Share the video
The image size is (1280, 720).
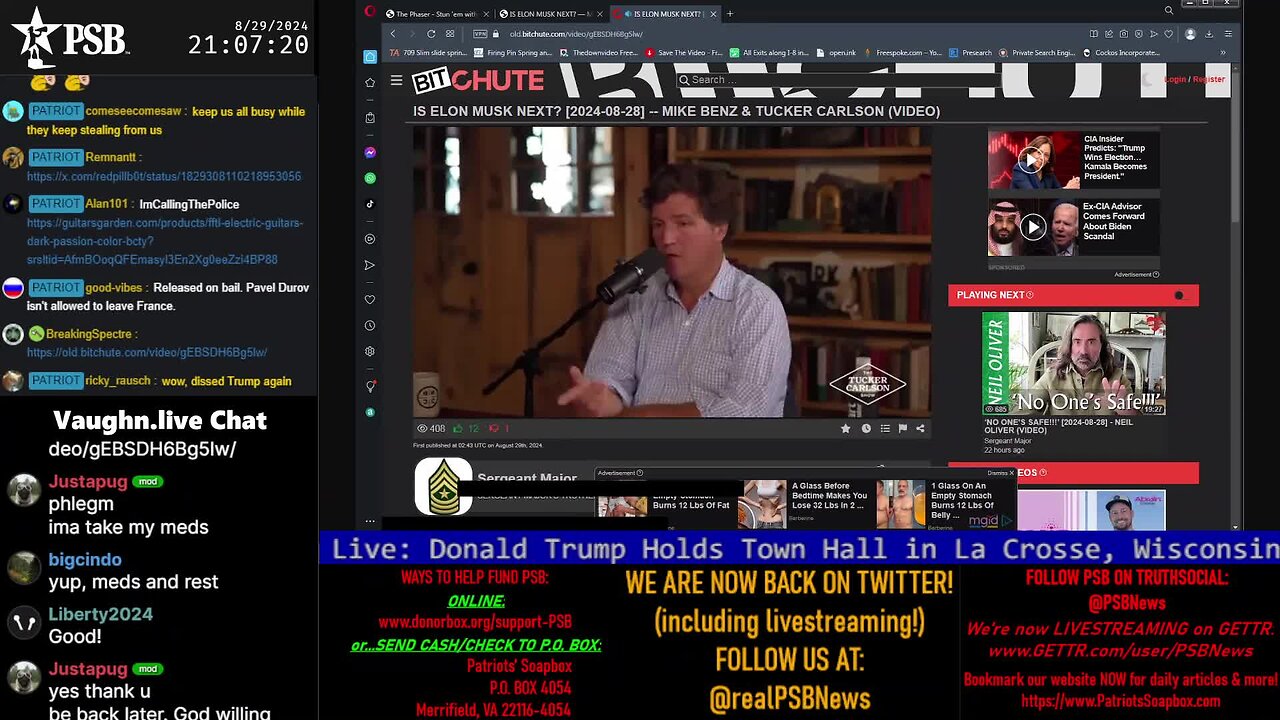pos(920,428)
